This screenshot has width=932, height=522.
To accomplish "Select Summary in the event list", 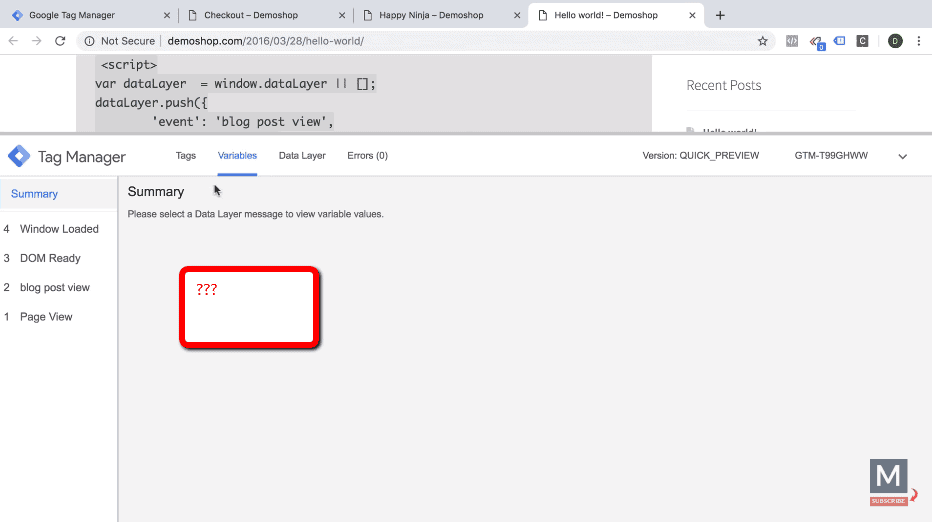I will (58, 194).
